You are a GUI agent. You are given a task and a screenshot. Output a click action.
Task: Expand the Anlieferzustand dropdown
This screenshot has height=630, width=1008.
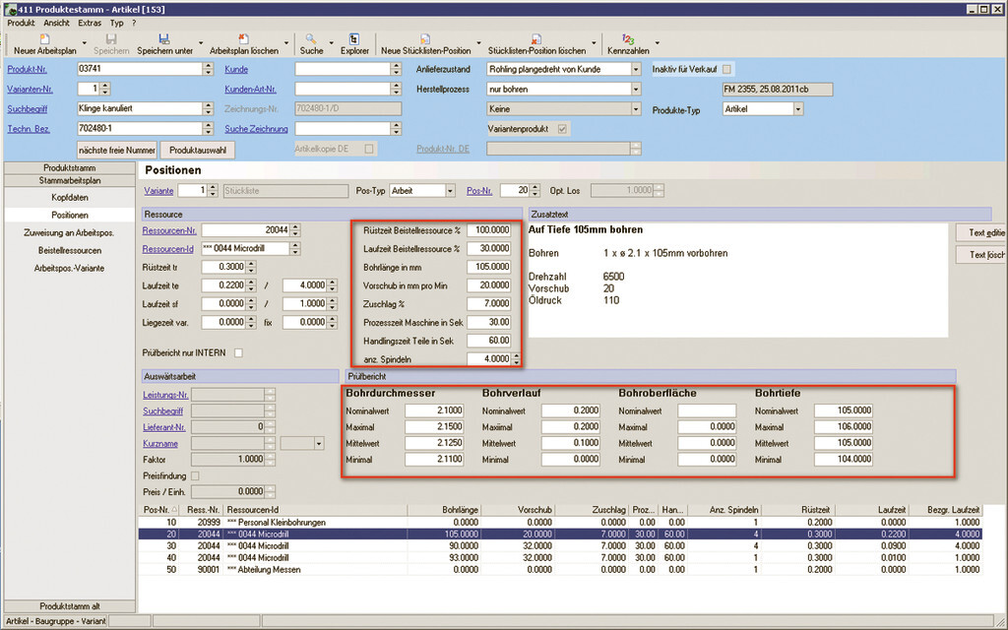click(x=636, y=69)
